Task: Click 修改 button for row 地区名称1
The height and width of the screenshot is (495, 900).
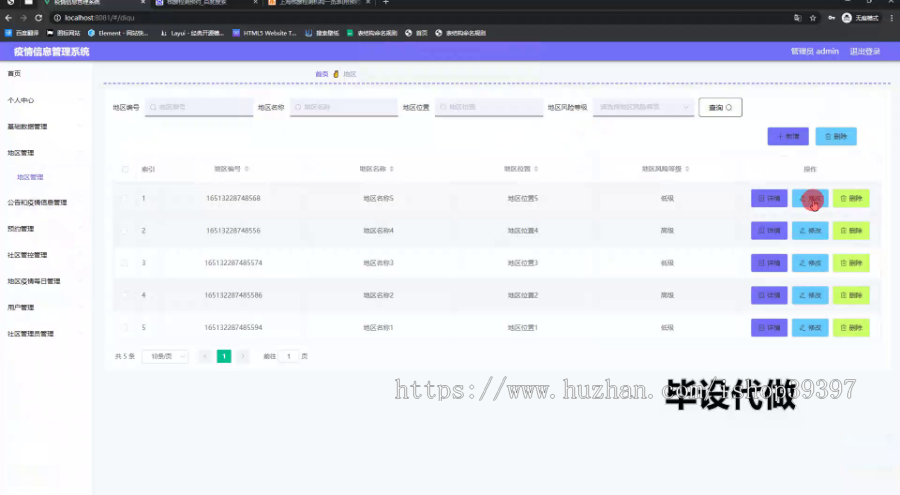Action: click(810, 327)
